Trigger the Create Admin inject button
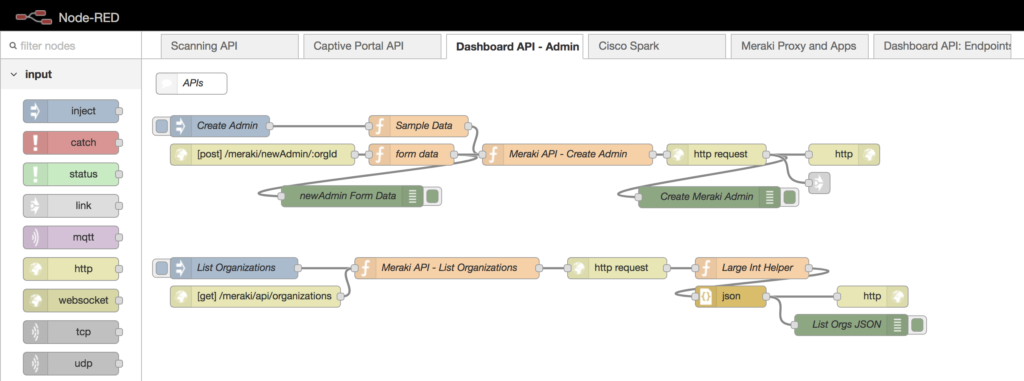Viewport: 1024px width, 381px height. point(161,125)
